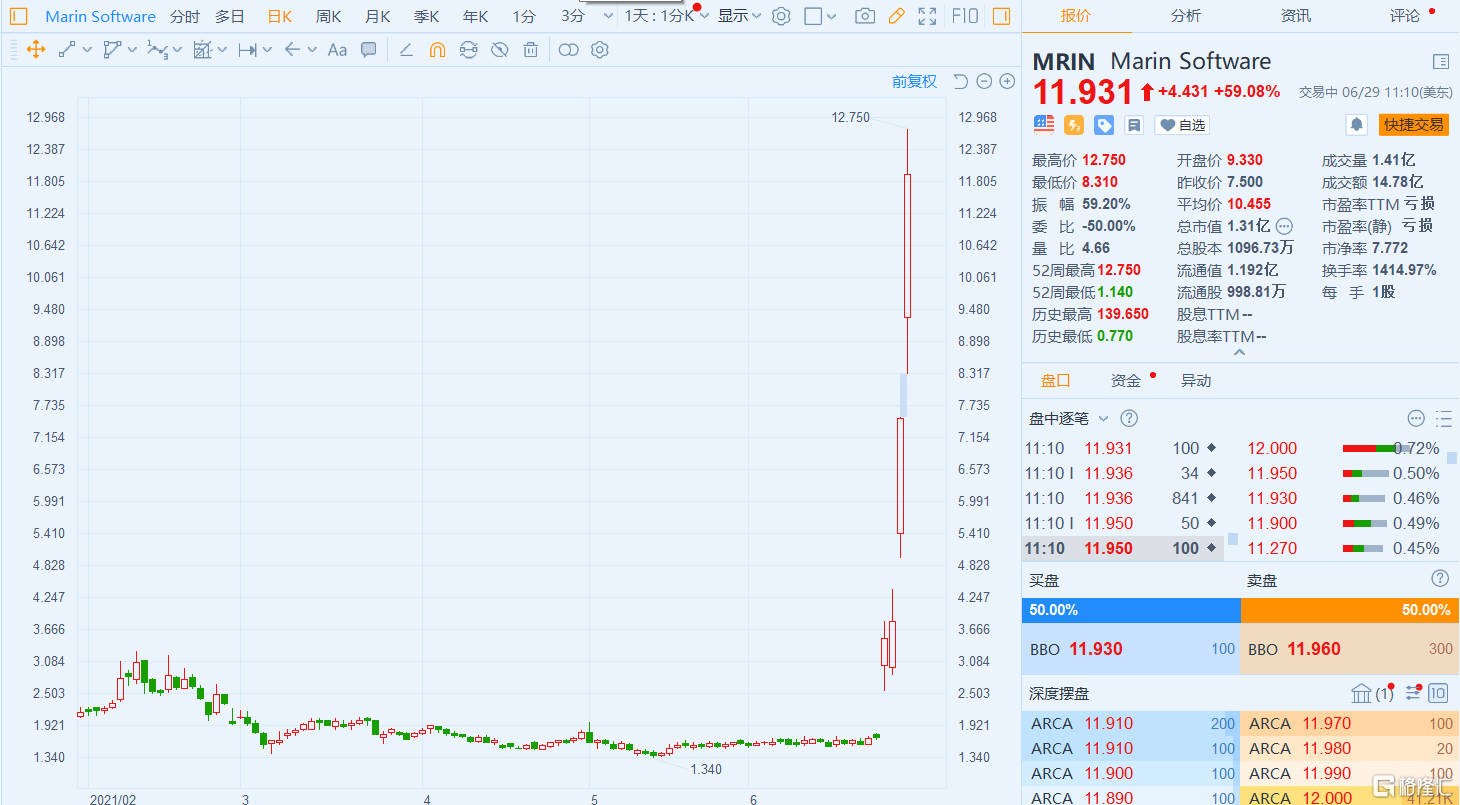
Task: Expand arrow tool options chevron
Action: pyautogui.click(x=313, y=50)
